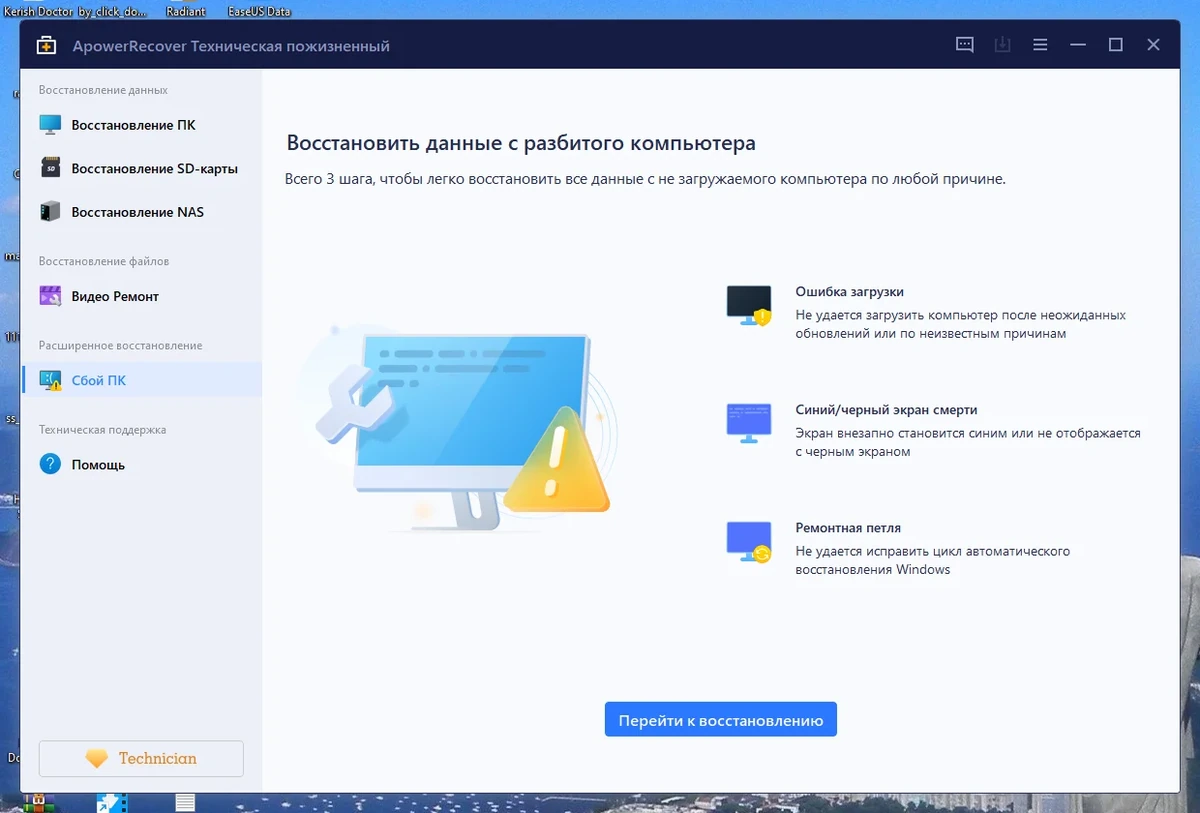Click the blue screen of death icon
The image size is (1200, 813).
click(x=749, y=423)
